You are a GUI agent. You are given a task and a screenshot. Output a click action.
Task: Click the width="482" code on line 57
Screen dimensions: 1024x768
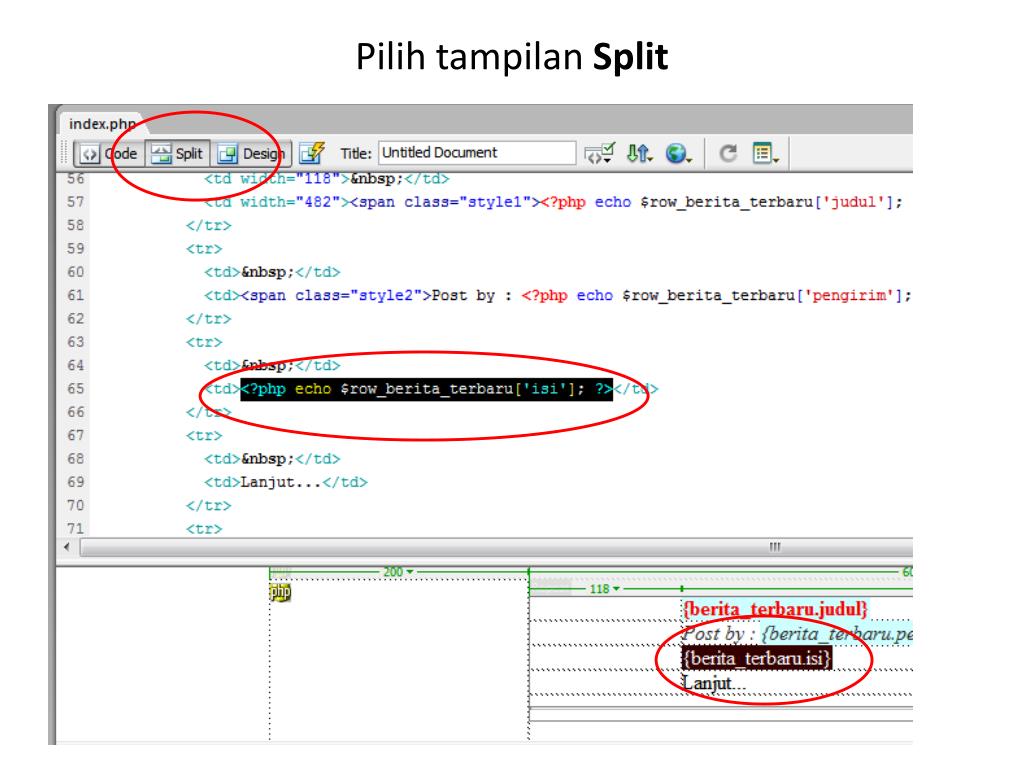click(x=295, y=202)
